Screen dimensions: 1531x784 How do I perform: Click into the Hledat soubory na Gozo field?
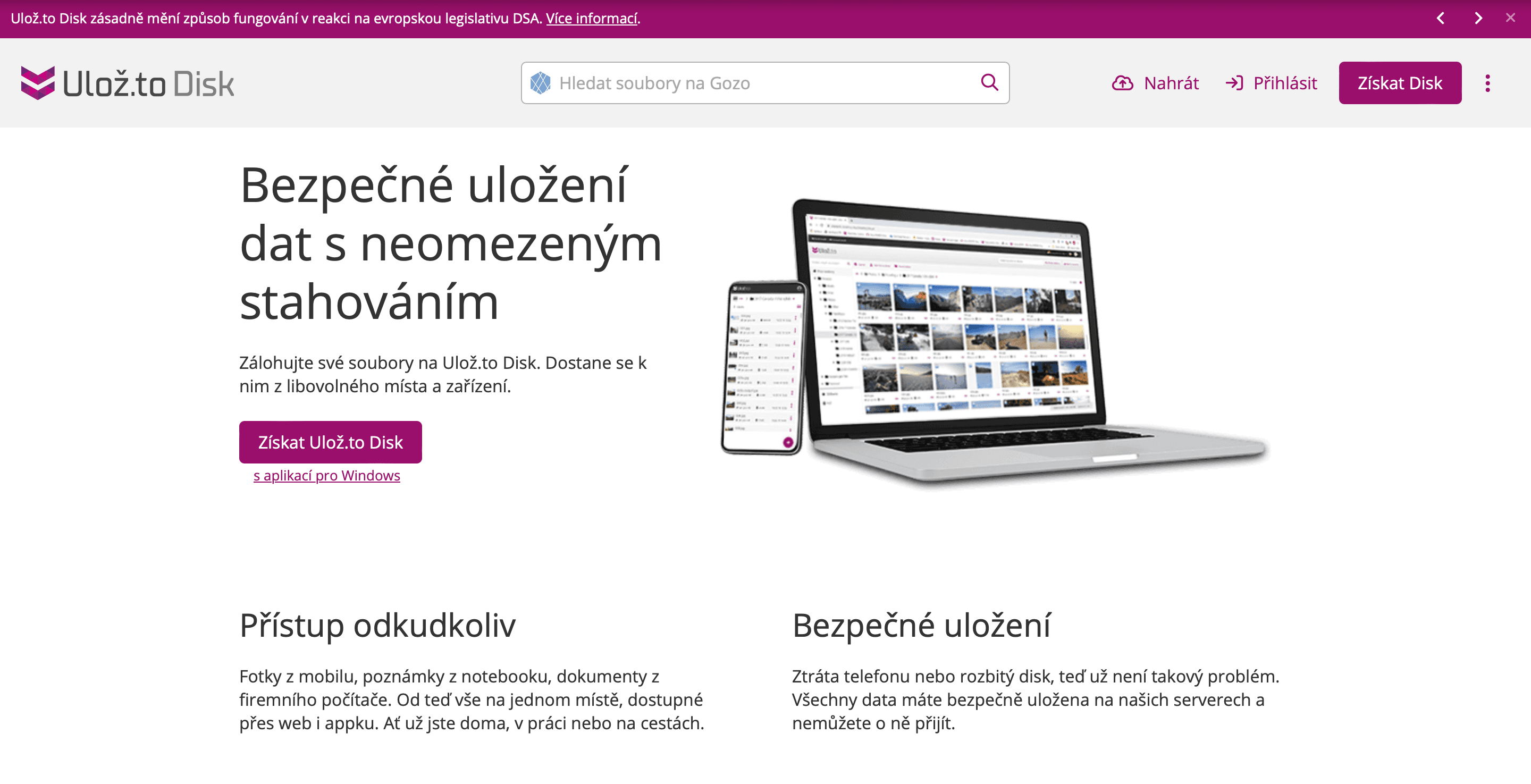[765, 82]
